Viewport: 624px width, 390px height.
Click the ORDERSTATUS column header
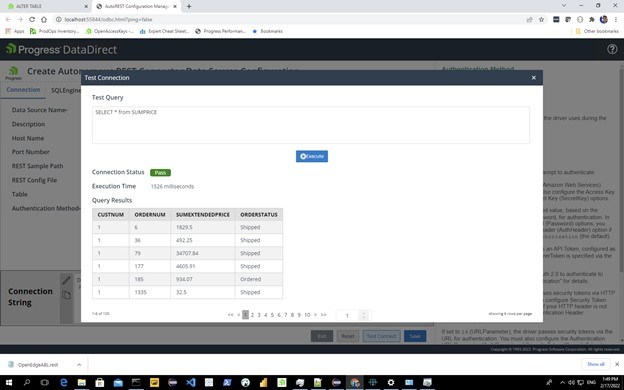click(x=259, y=214)
